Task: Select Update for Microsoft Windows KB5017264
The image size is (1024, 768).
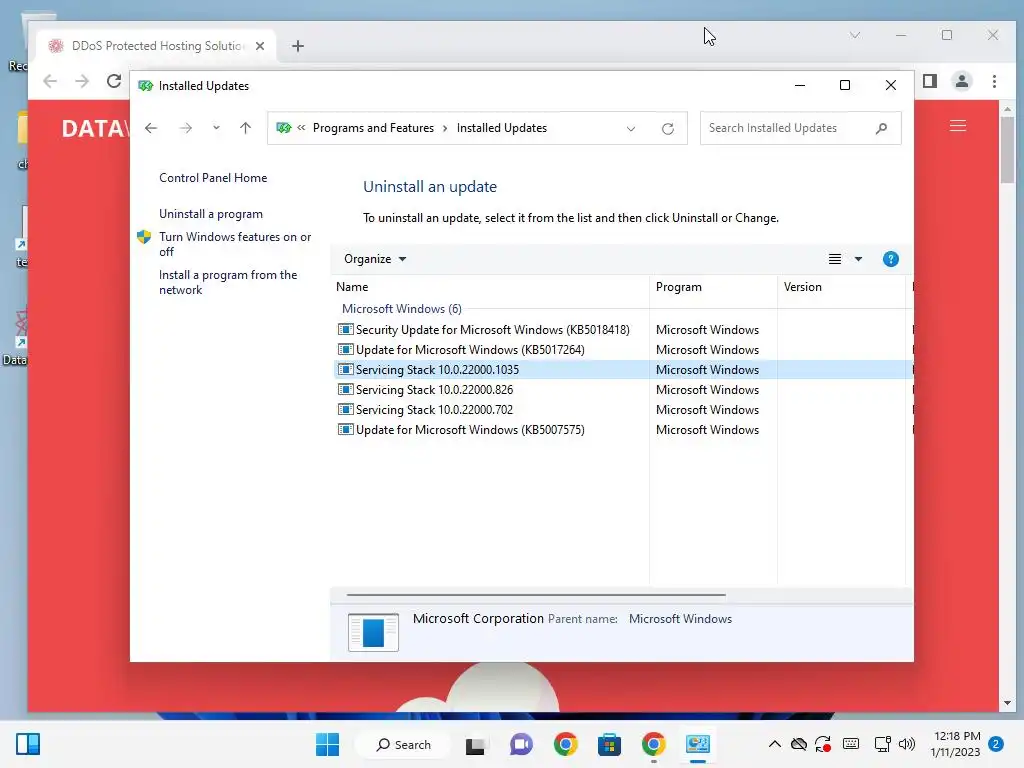Action: pyautogui.click(x=623, y=350)
